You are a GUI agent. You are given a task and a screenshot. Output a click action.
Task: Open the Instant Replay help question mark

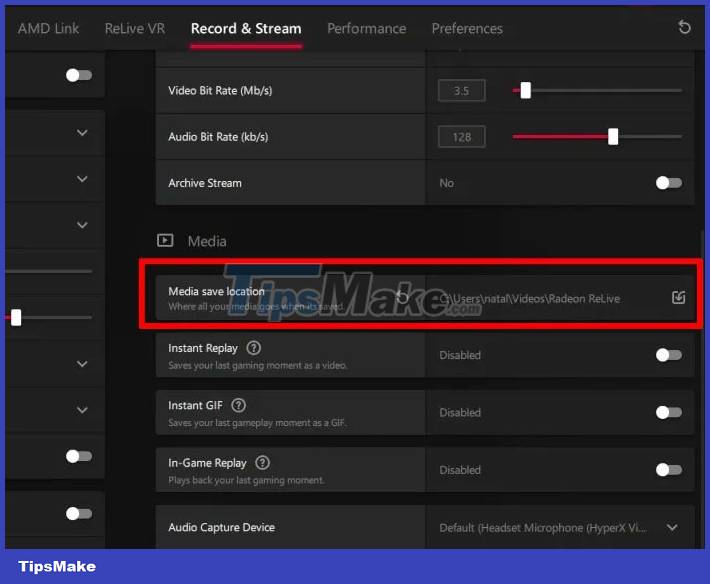(254, 348)
